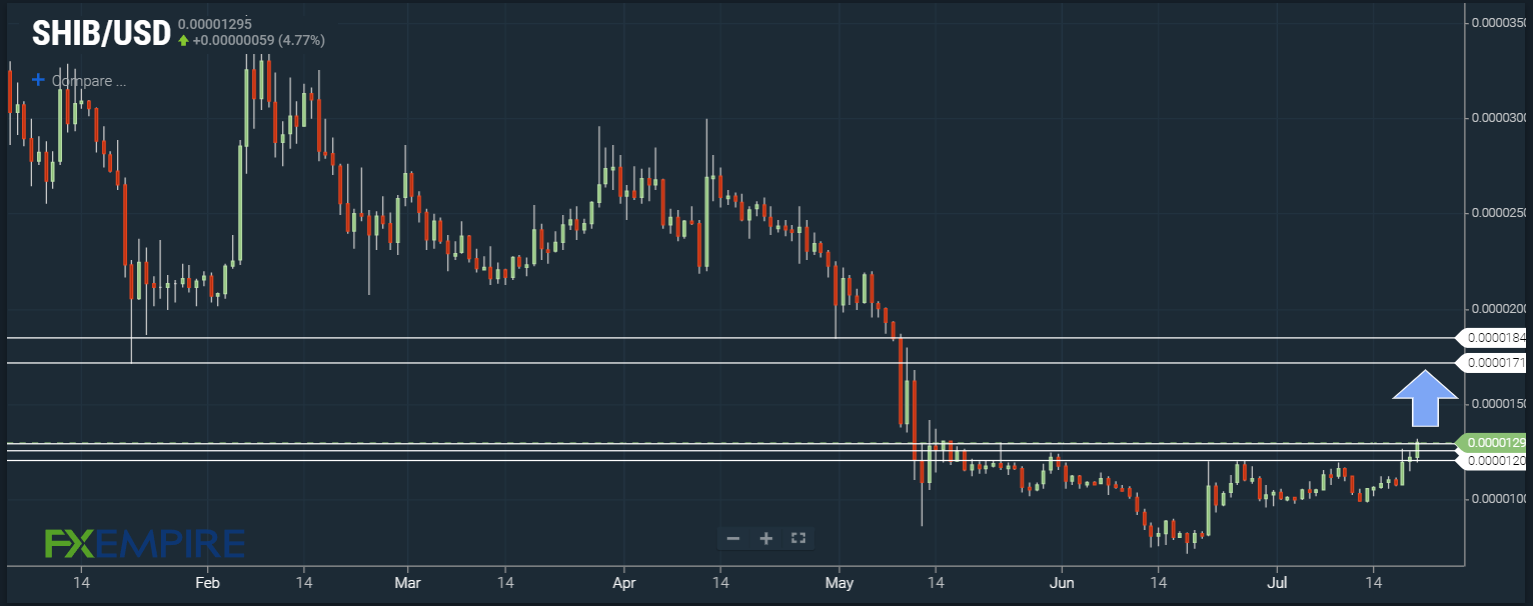Click the zoom in plus button

(766, 538)
